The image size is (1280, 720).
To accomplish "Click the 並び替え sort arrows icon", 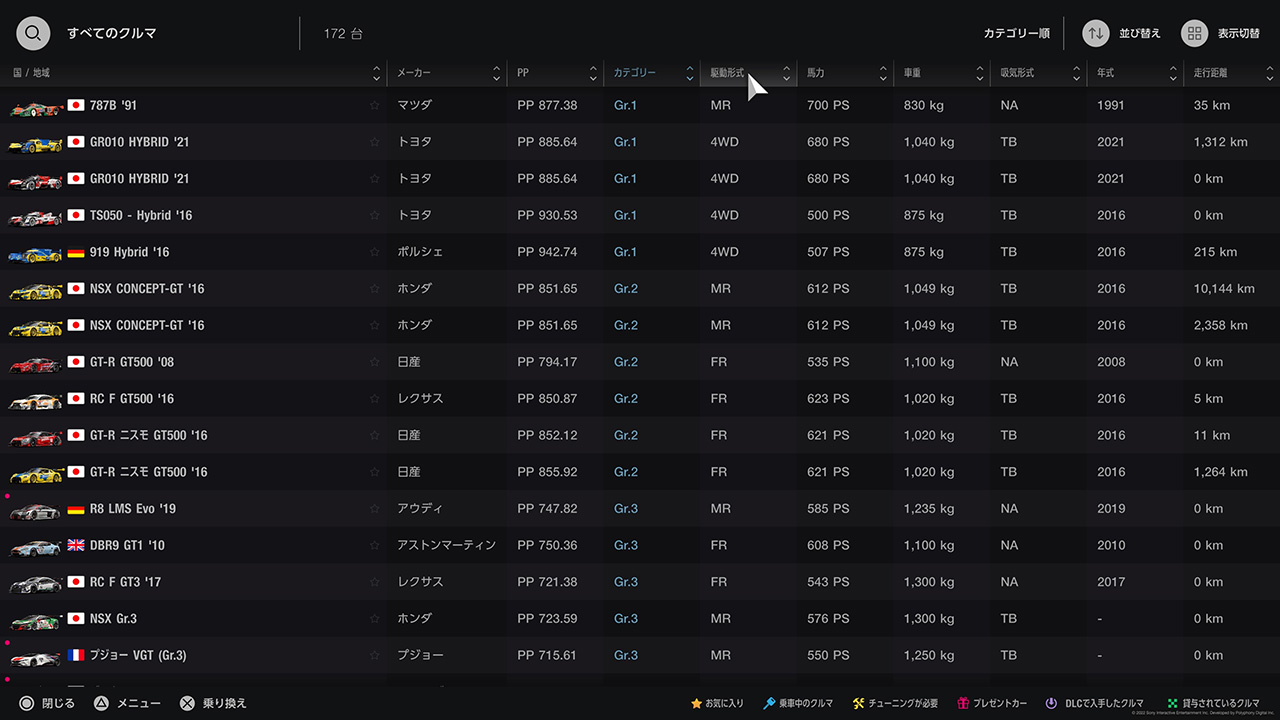I will [x=1096, y=33].
